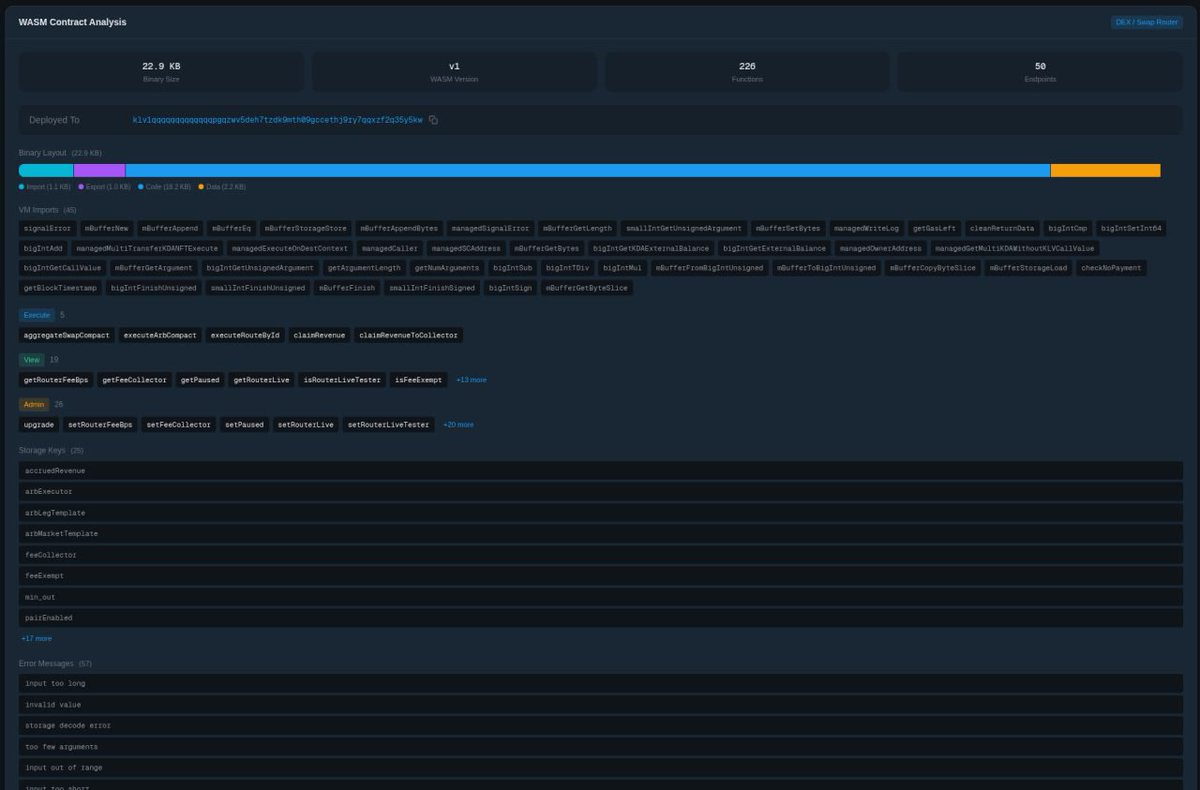Select the setFeeCollector admin endpoint
This screenshot has width=1200, height=790.
pos(179,425)
